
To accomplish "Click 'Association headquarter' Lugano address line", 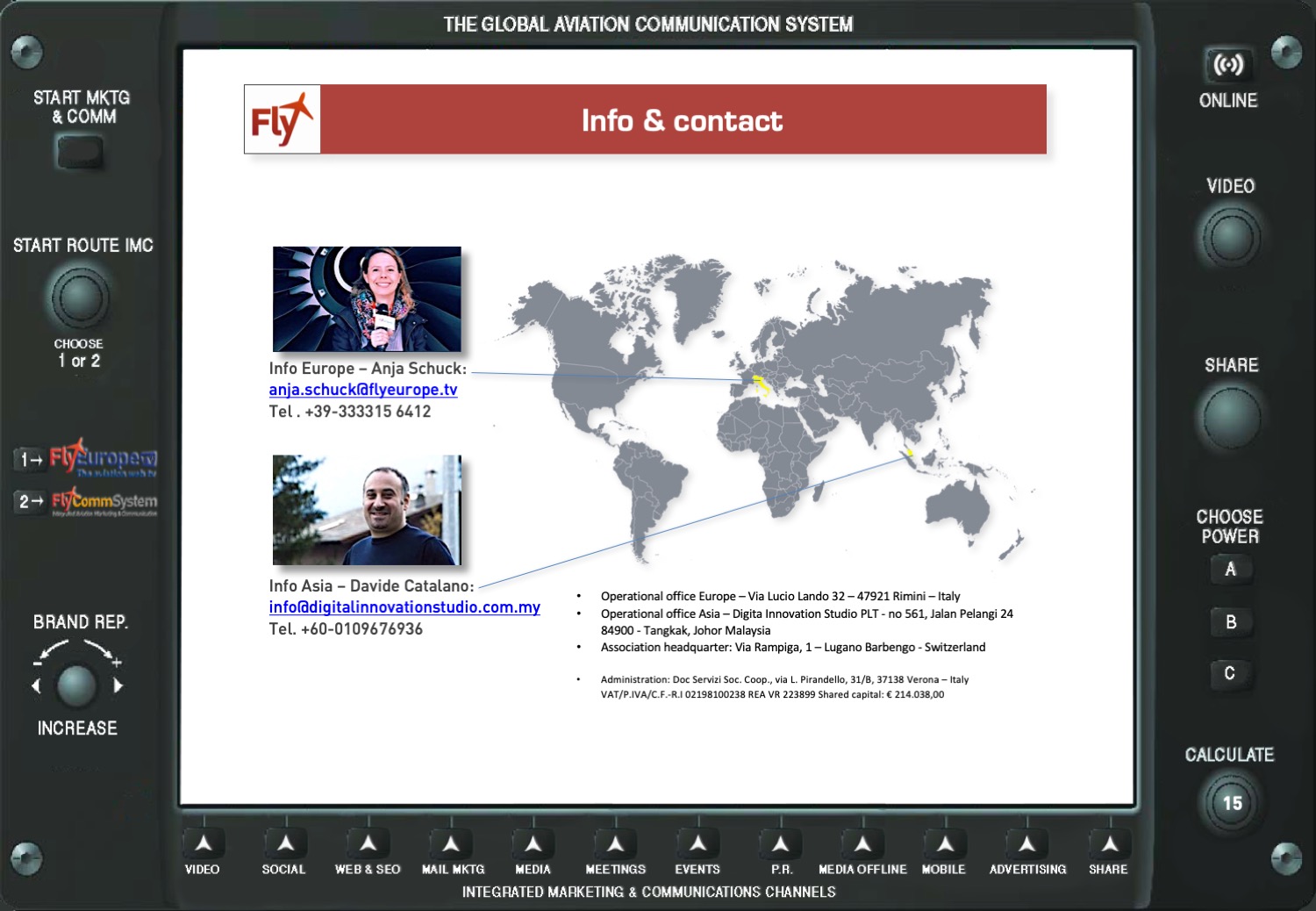I will (x=793, y=647).
